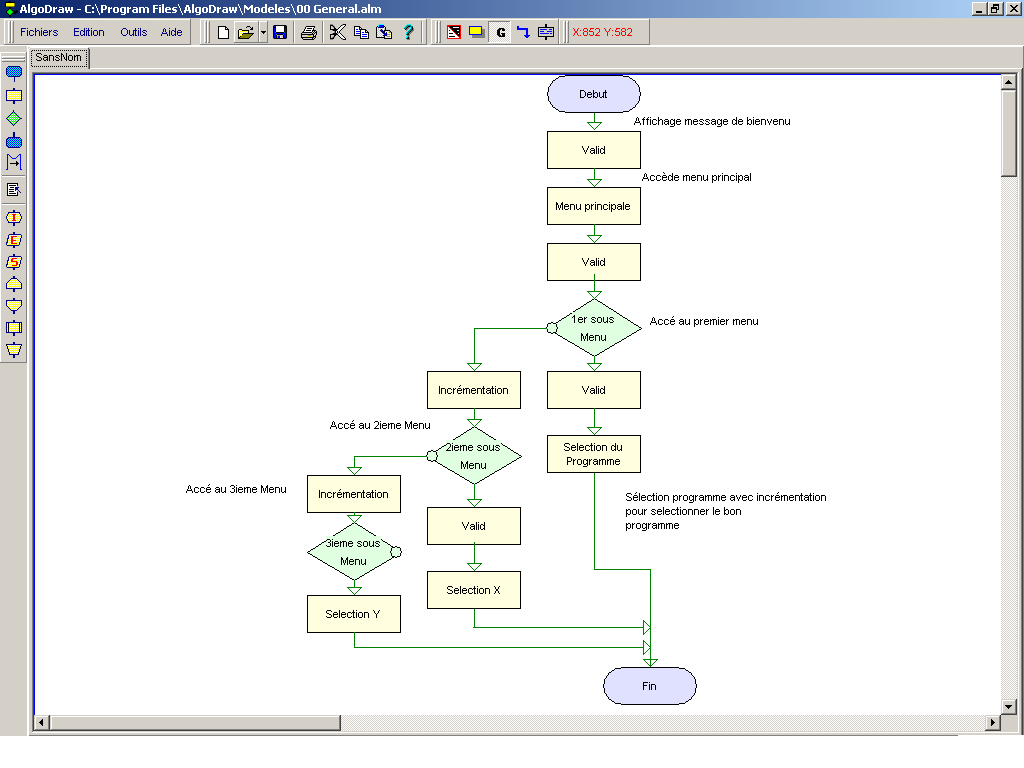Click the vertical scrollbar up arrow
This screenshot has height=768, width=1024.
coord(1008,82)
